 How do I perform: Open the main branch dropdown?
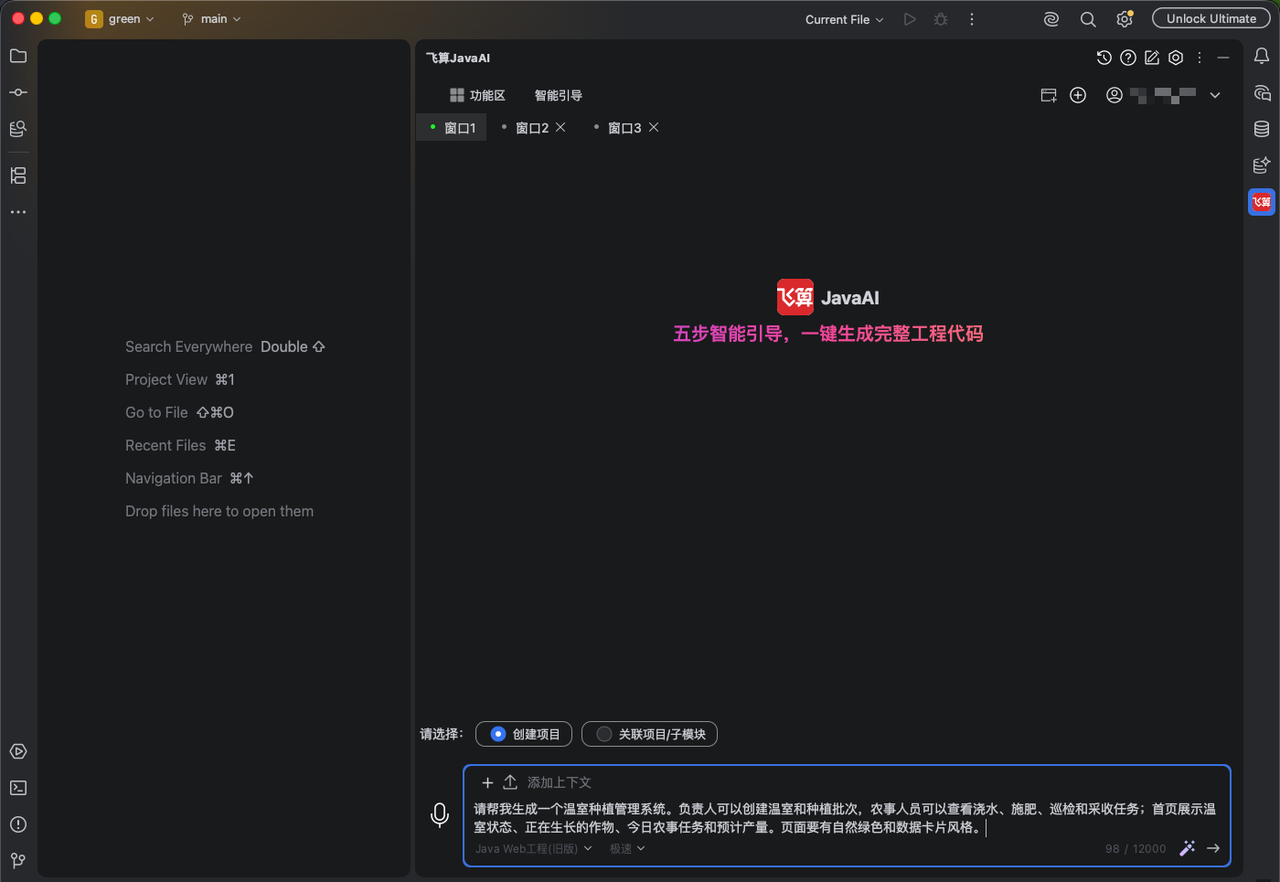tap(211, 19)
